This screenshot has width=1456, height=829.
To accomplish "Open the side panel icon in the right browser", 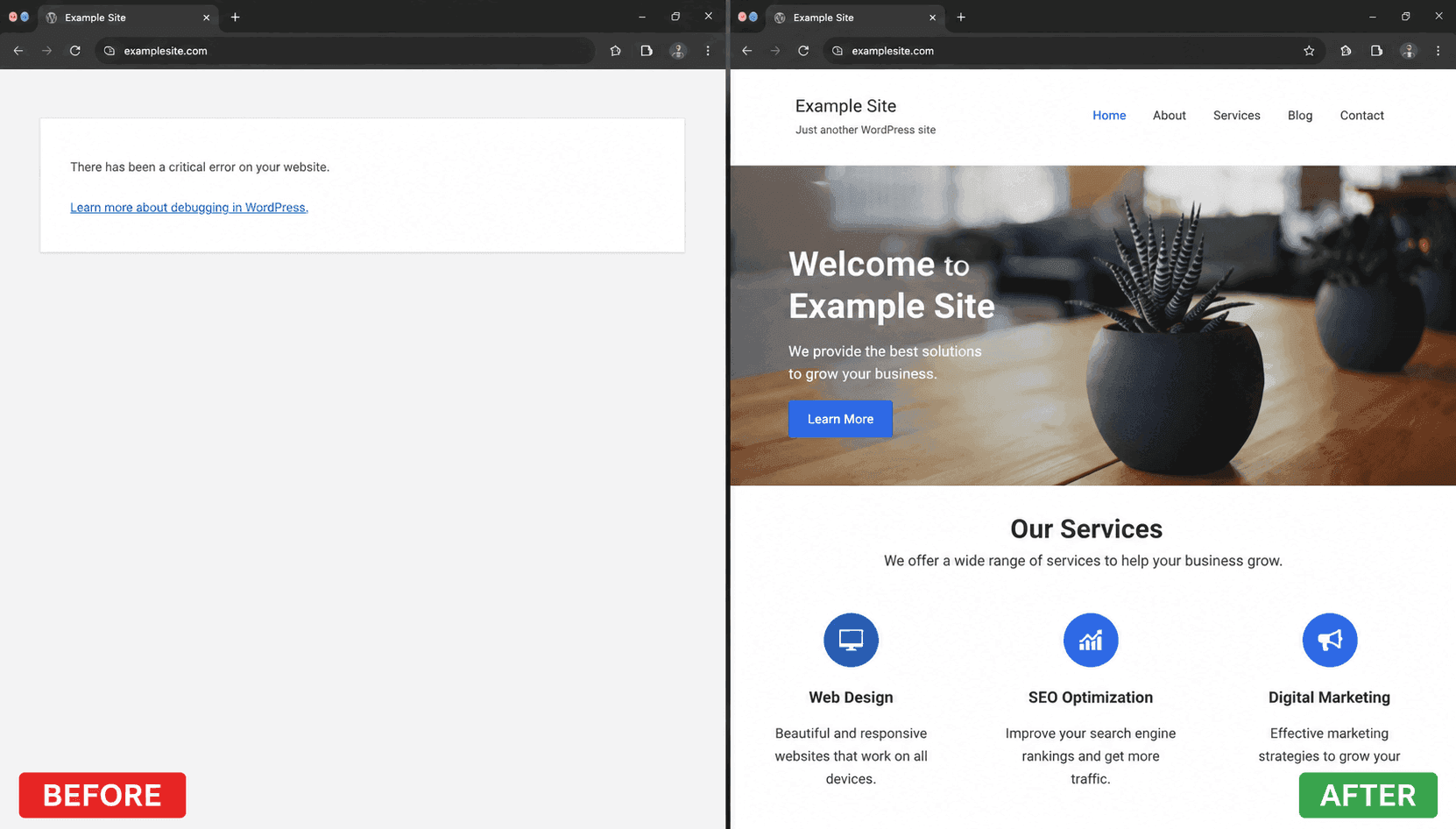I will point(1376,51).
